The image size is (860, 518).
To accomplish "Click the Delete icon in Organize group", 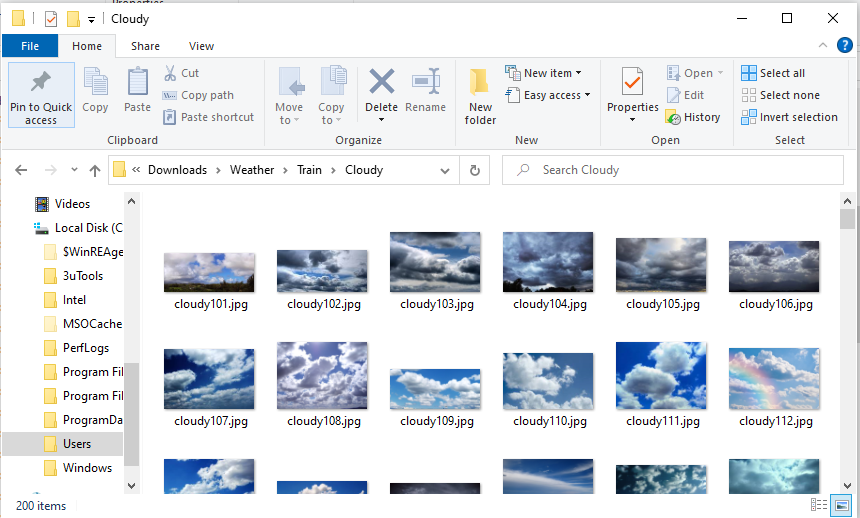I will [x=381, y=84].
